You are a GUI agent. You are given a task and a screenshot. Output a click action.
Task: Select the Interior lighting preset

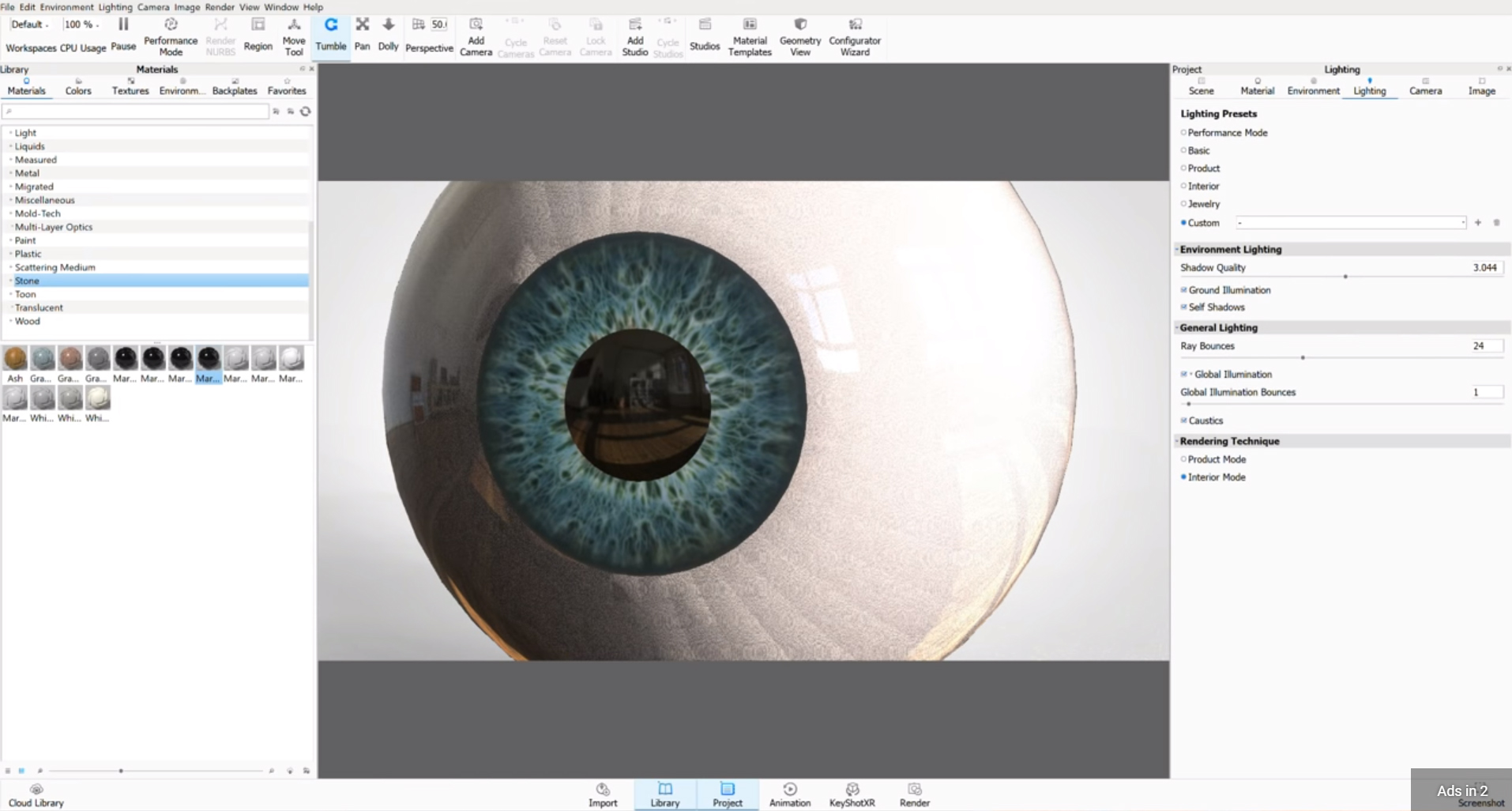pos(1183,186)
